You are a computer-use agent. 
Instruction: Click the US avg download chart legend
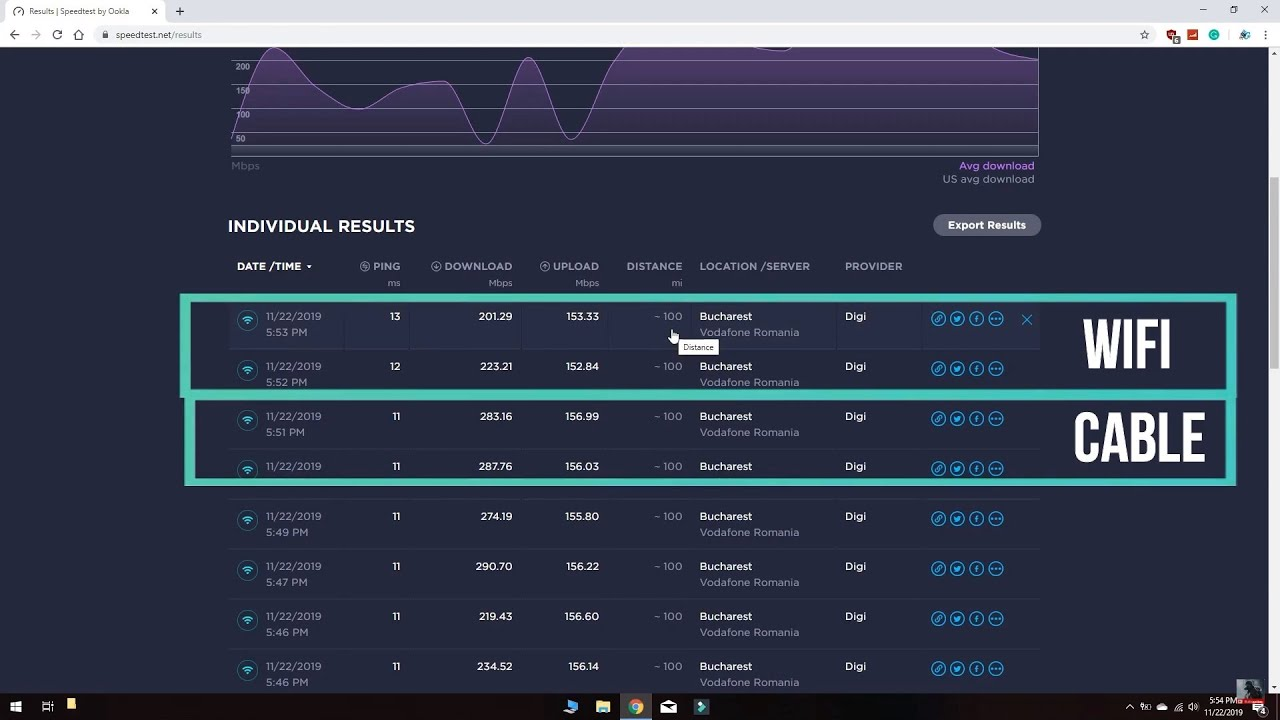988,179
